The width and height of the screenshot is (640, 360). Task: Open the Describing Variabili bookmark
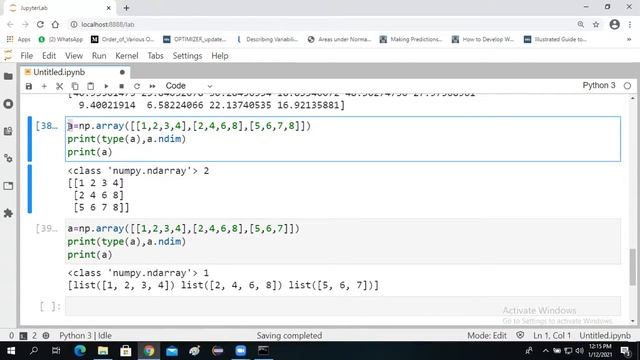pos(267,40)
